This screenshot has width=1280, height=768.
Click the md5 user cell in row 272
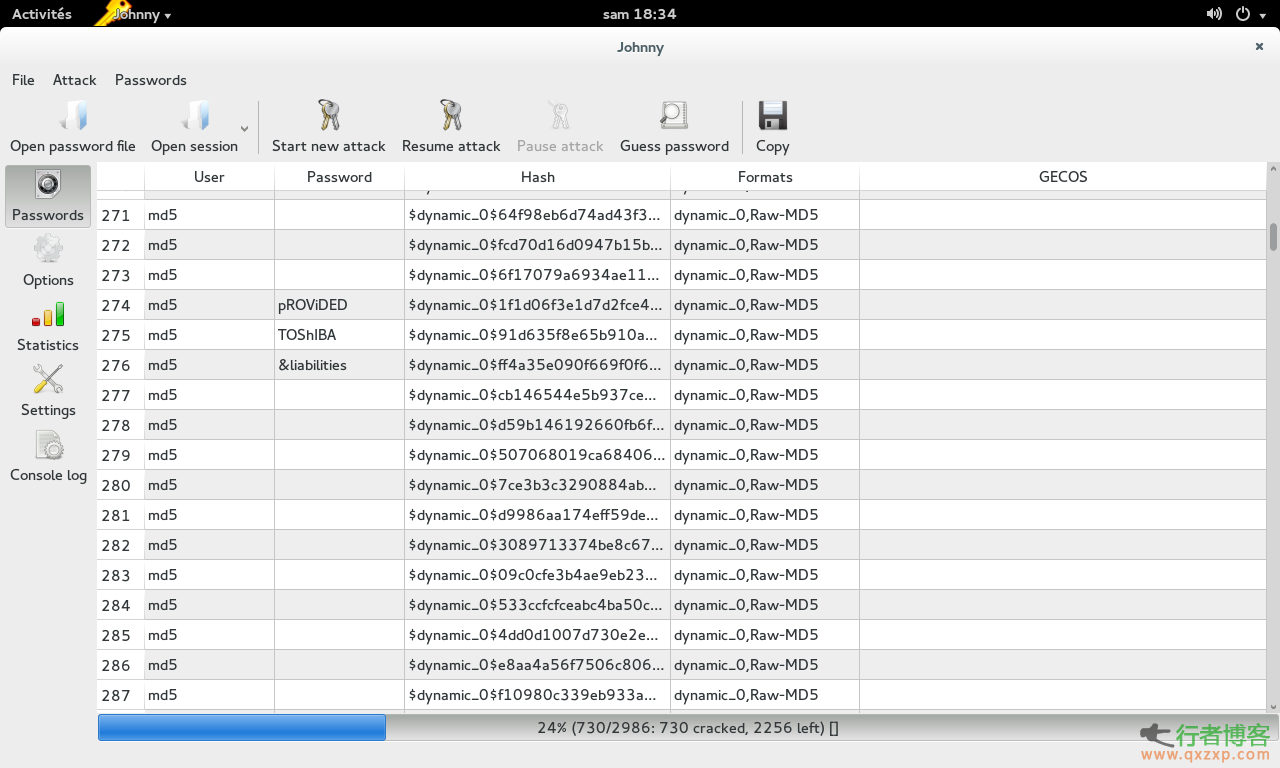[209, 245]
